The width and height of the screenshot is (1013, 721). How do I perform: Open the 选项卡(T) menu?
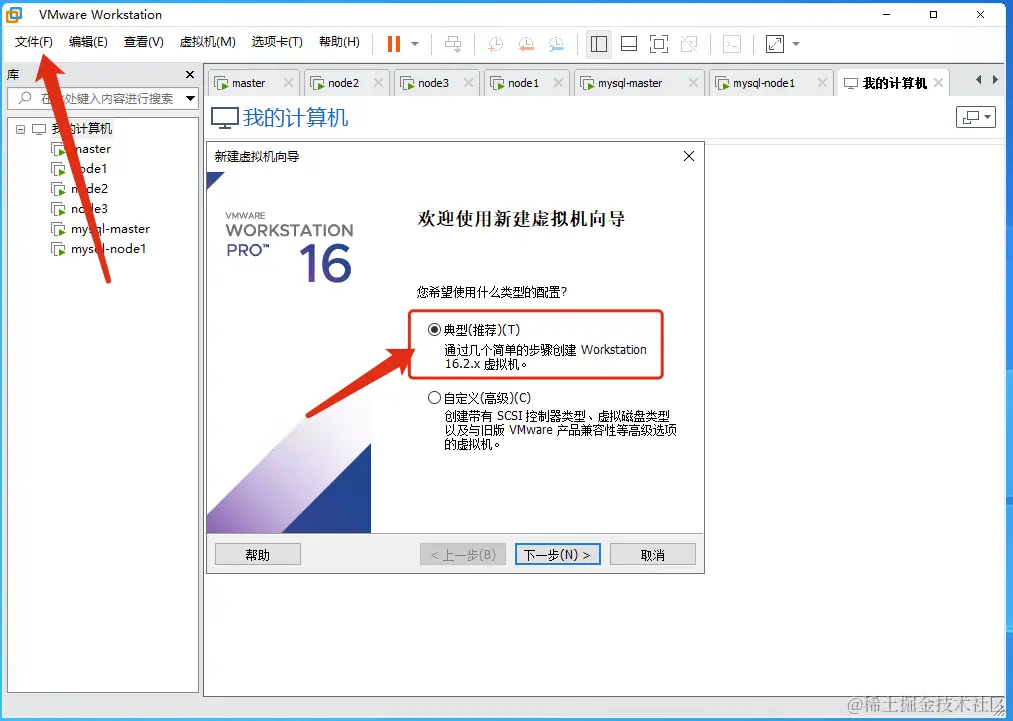pyautogui.click(x=277, y=42)
